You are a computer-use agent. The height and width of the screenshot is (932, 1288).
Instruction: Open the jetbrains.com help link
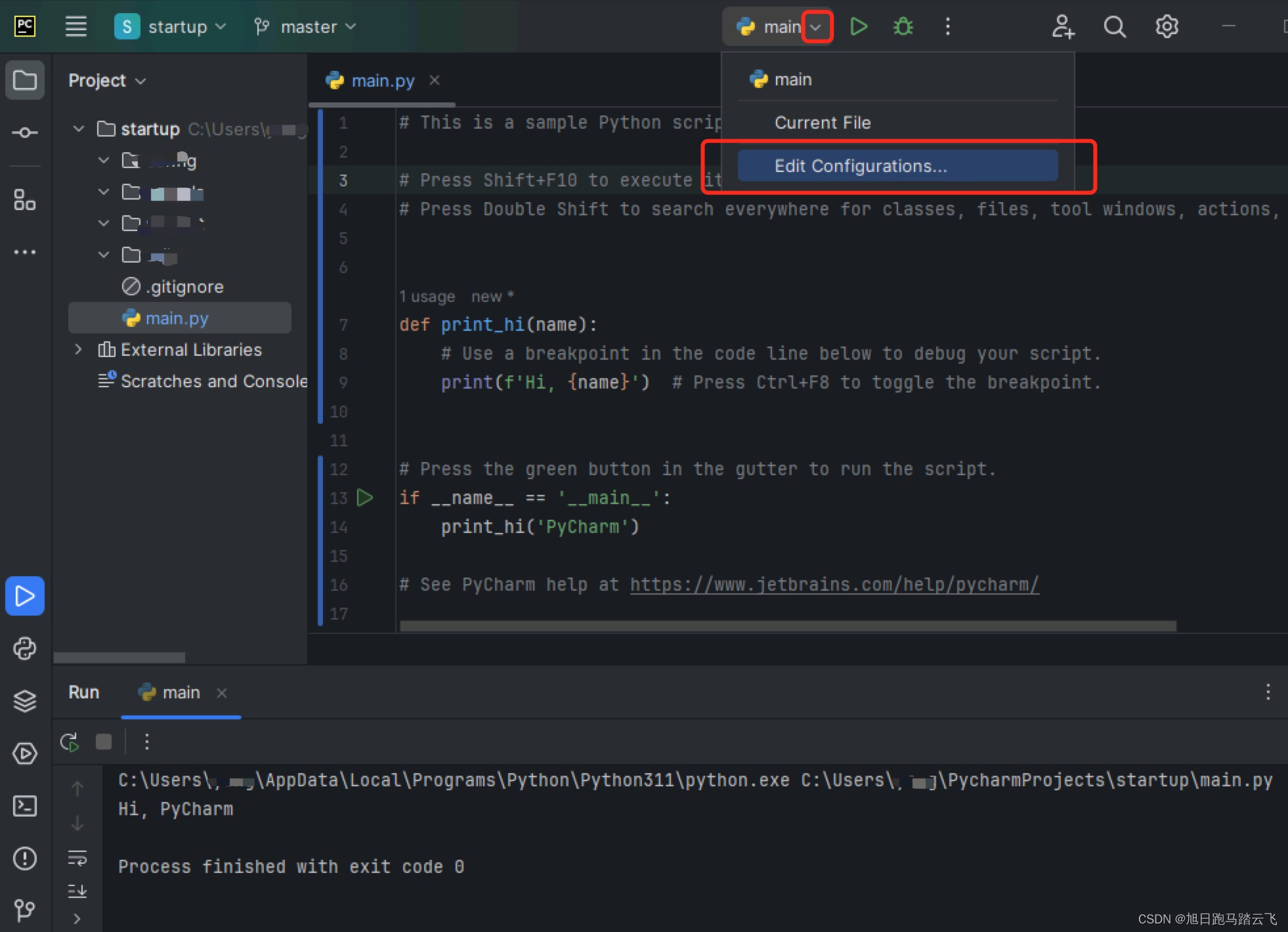[x=834, y=585]
